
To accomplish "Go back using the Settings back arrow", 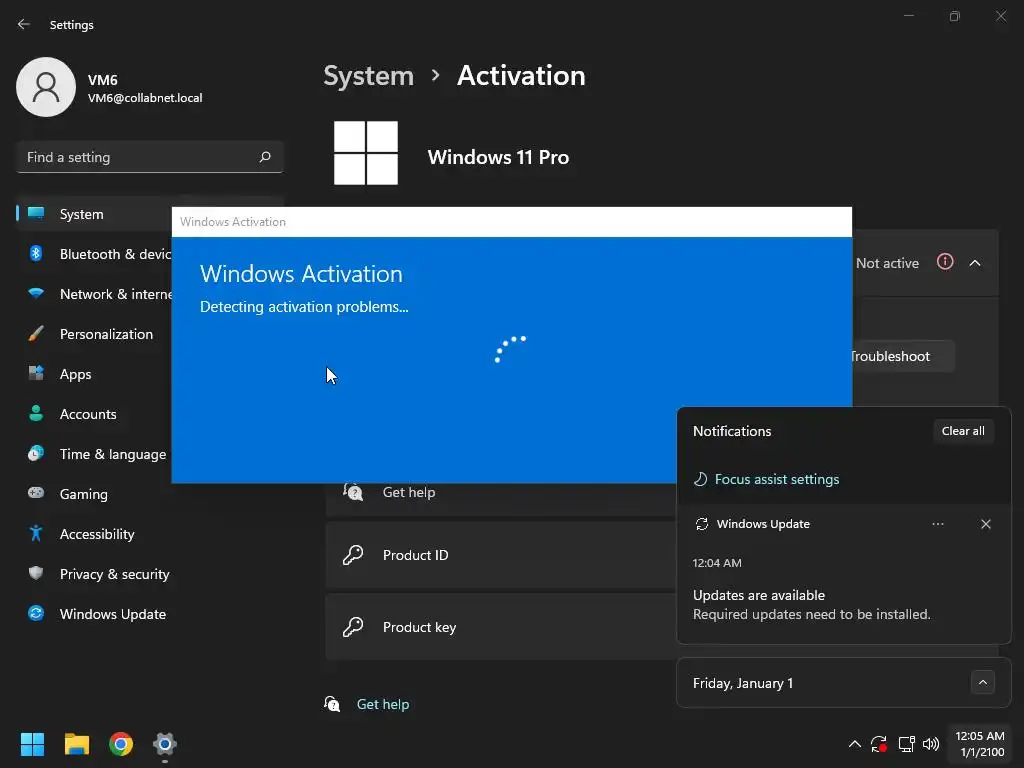I will [24, 24].
